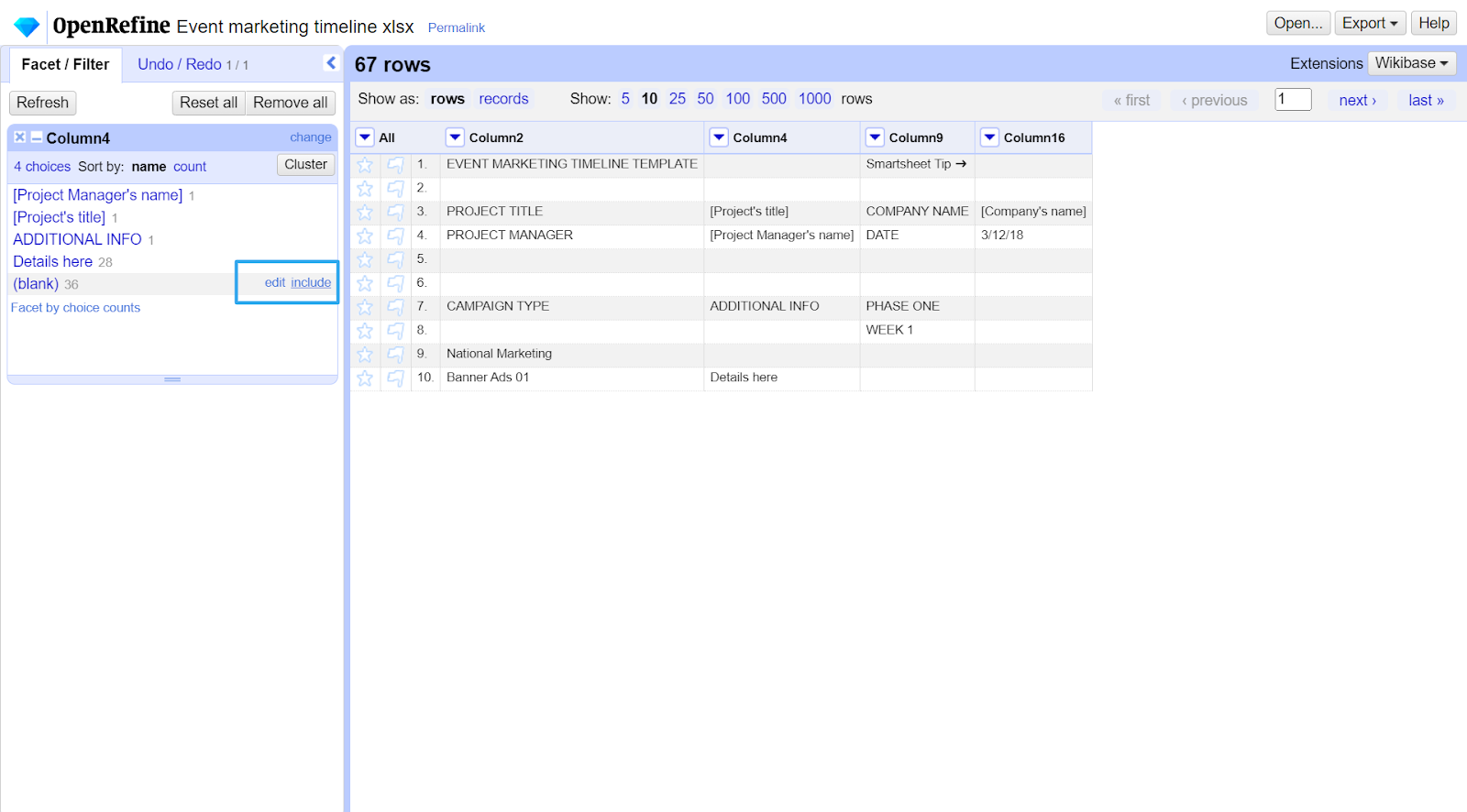
Task: Show 25 rows per page
Action: tap(678, 99)
